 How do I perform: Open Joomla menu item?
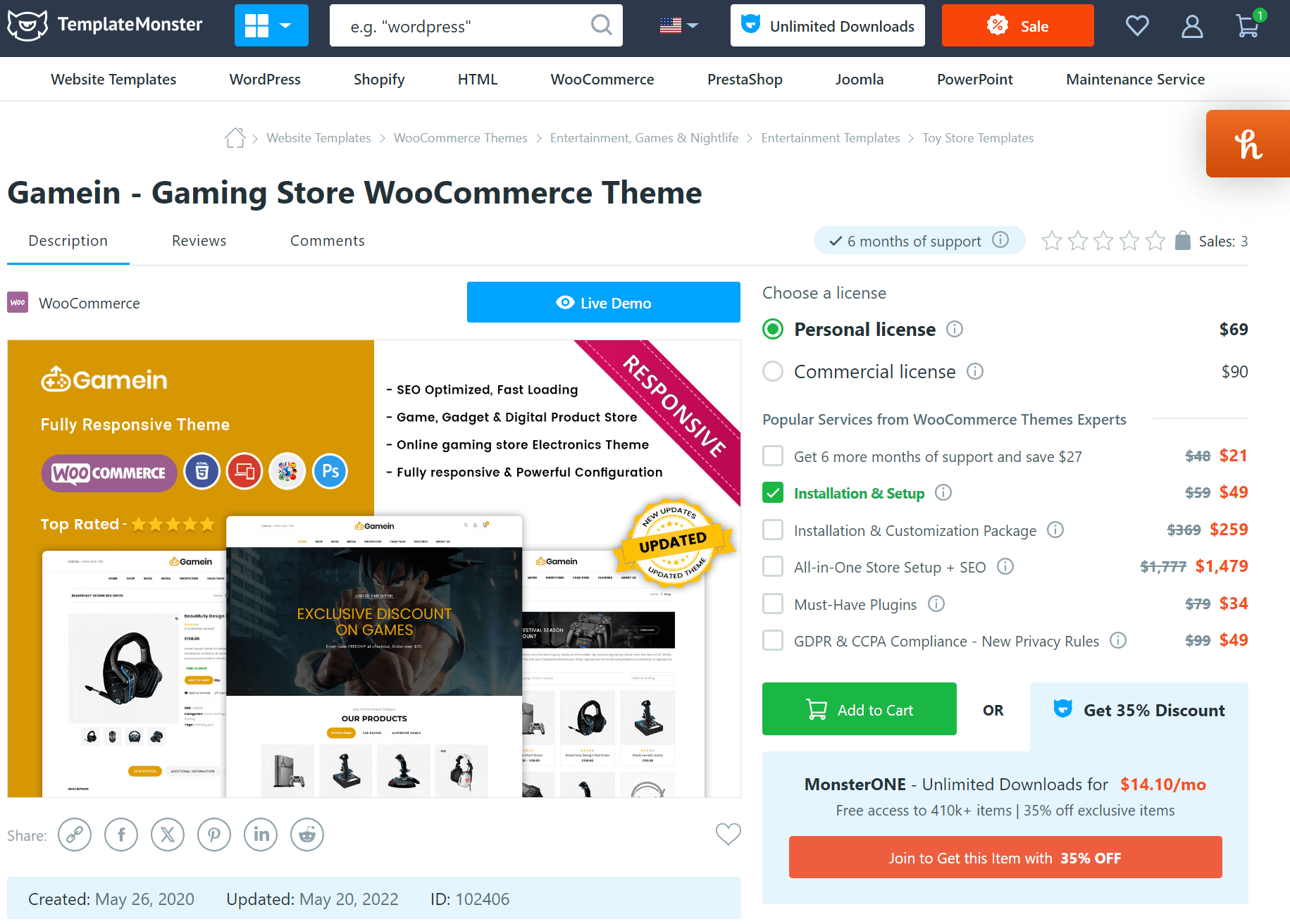click(860, 80)
